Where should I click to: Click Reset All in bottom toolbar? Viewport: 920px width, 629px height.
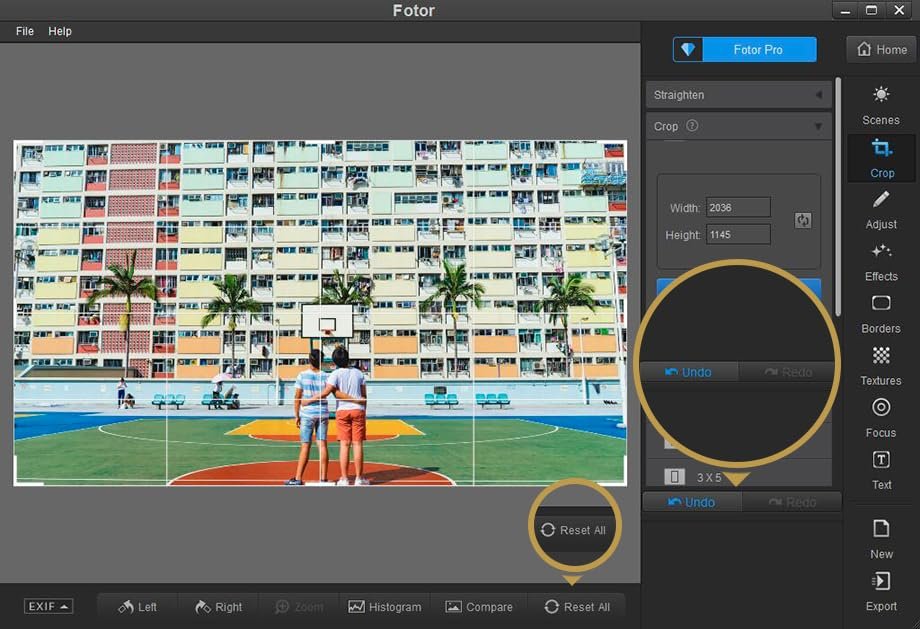(577, 607)
